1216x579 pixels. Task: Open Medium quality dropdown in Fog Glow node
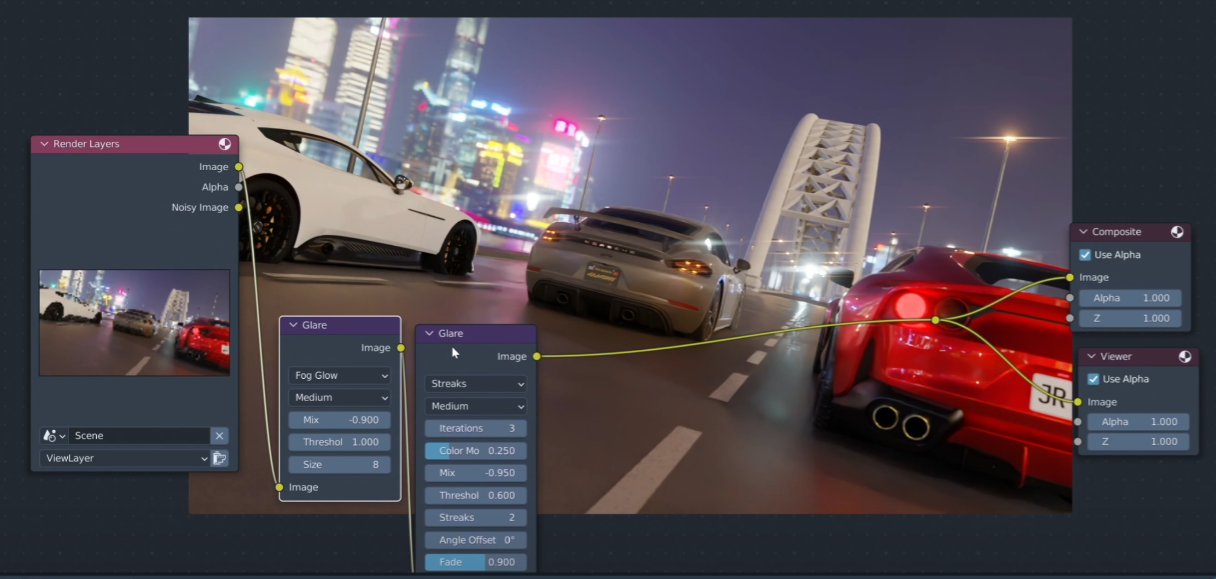click(x=340, y=398)
